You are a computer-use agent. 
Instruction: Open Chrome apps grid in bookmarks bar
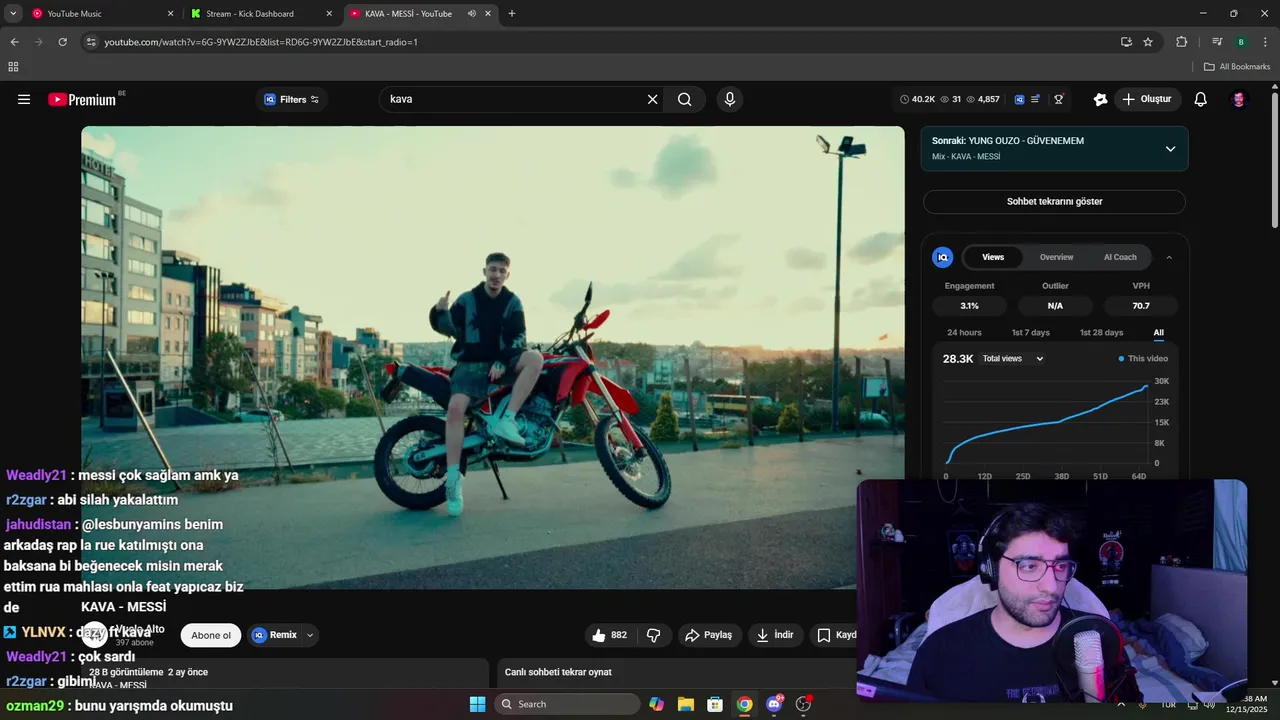point(13,67)
